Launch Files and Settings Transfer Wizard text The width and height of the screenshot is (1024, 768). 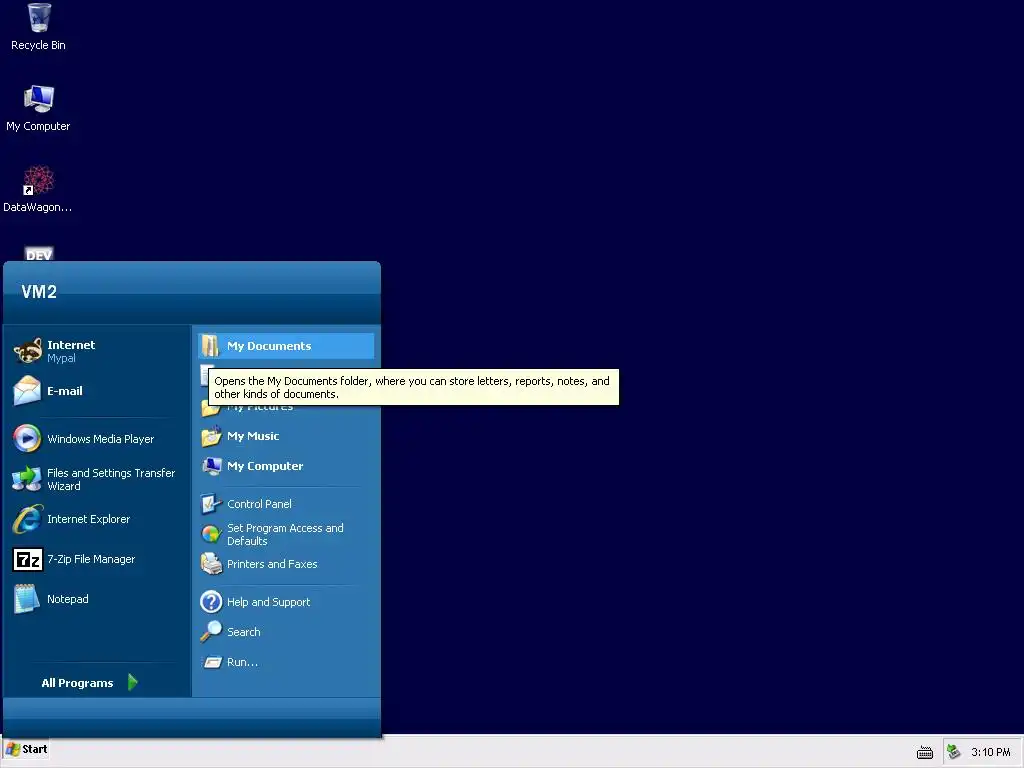click(x=111, y=479)
